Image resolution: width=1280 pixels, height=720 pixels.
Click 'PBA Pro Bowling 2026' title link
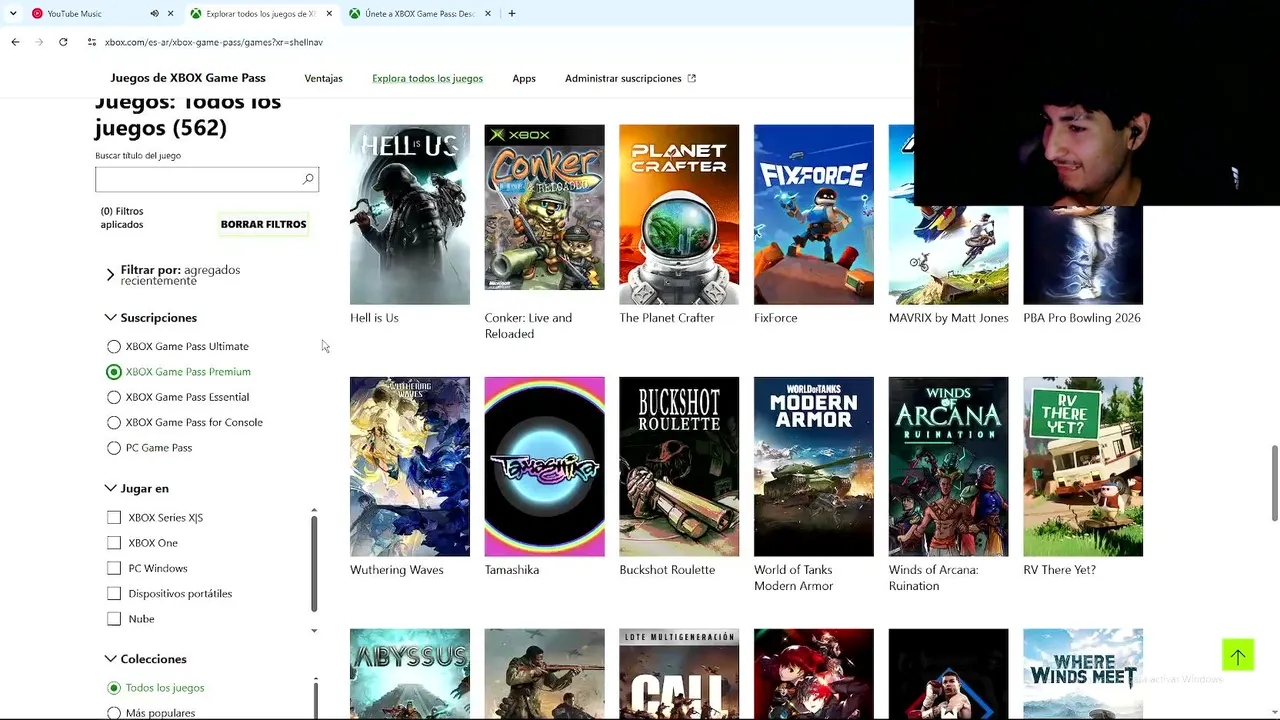(x=1082, y=318)
